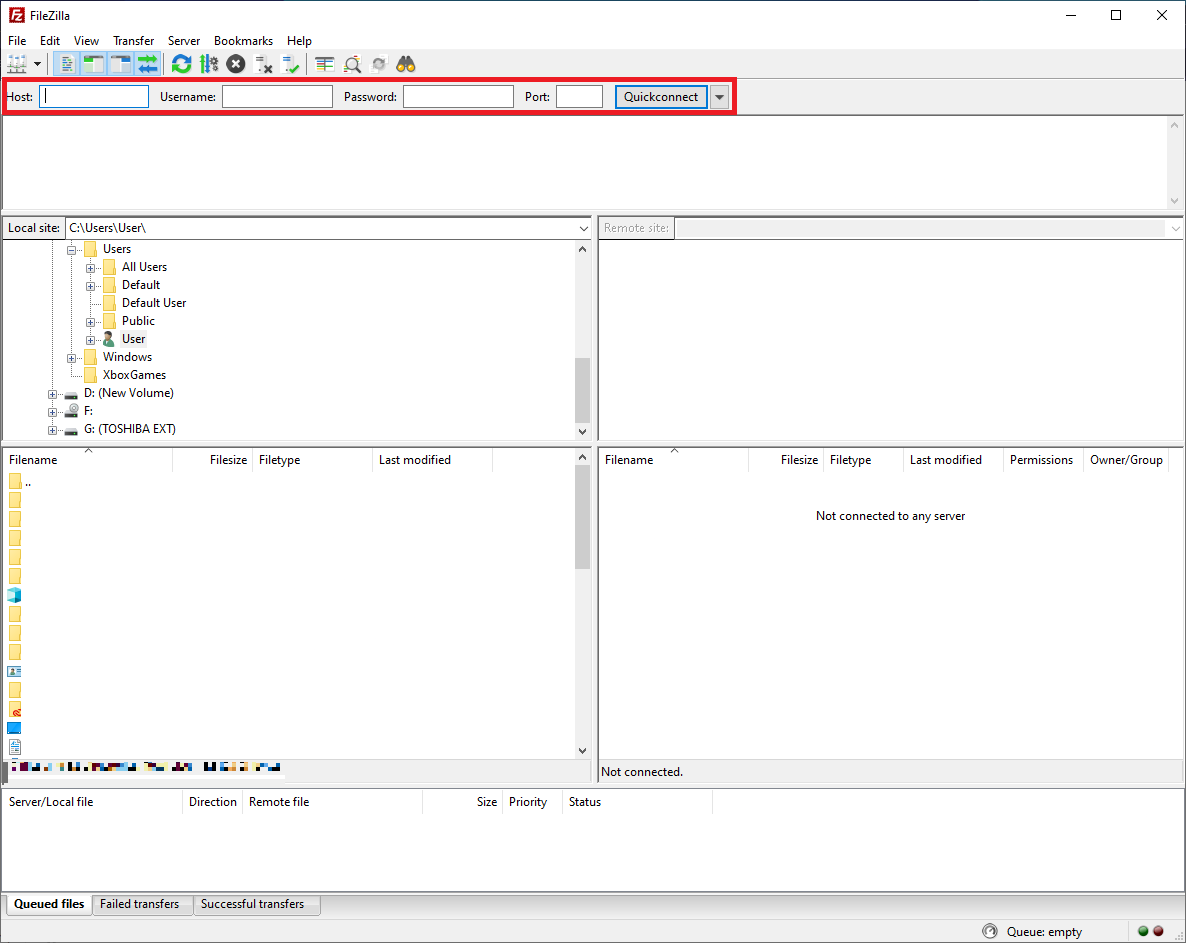Select the All Users folder
Screen dimensions: 1186x943
click(x=144, y=267)
